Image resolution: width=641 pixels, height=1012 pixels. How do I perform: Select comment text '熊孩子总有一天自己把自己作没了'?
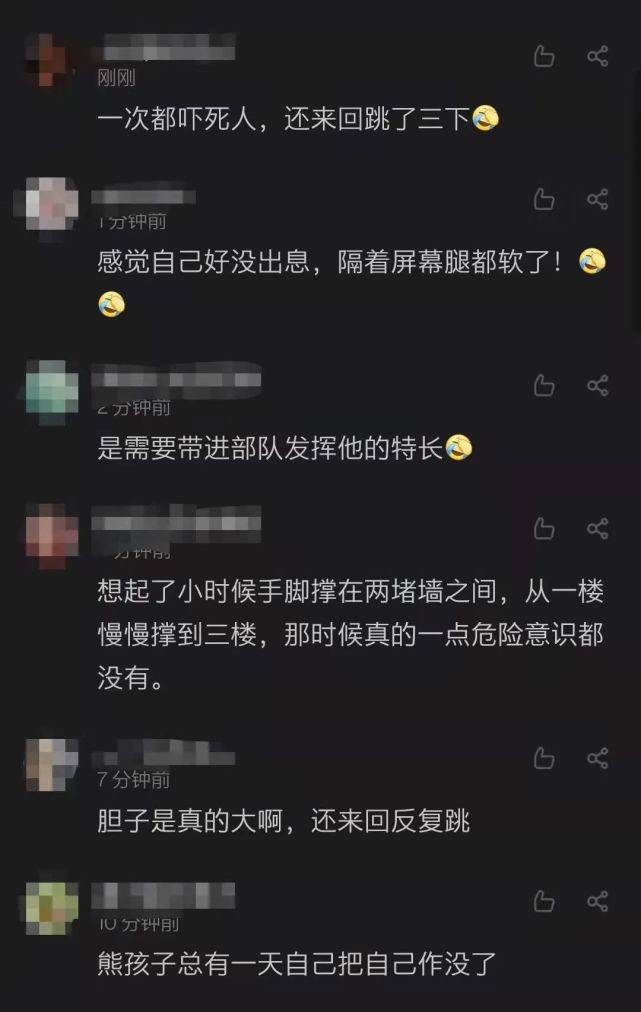297,964
